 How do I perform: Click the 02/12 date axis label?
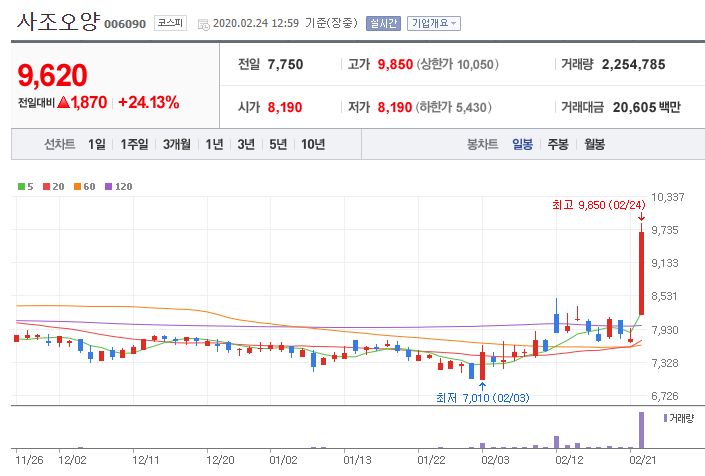[569, 460]
